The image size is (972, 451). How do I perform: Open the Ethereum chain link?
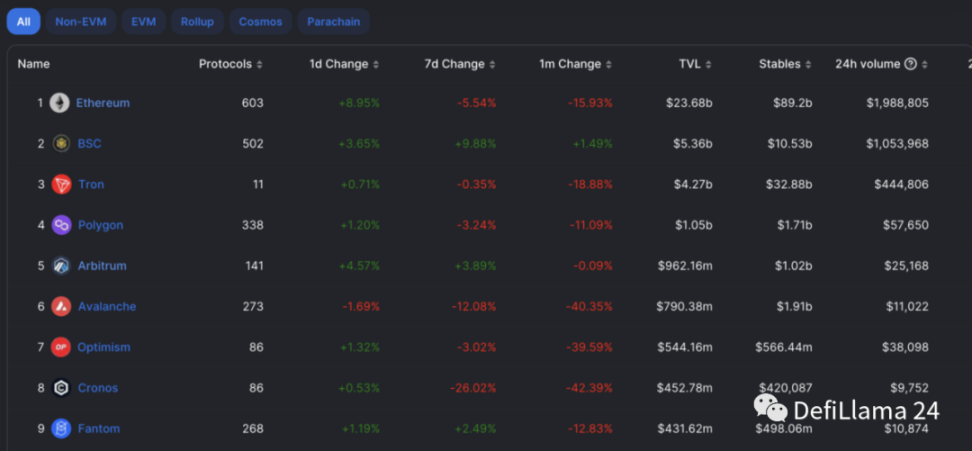[103, 103]
